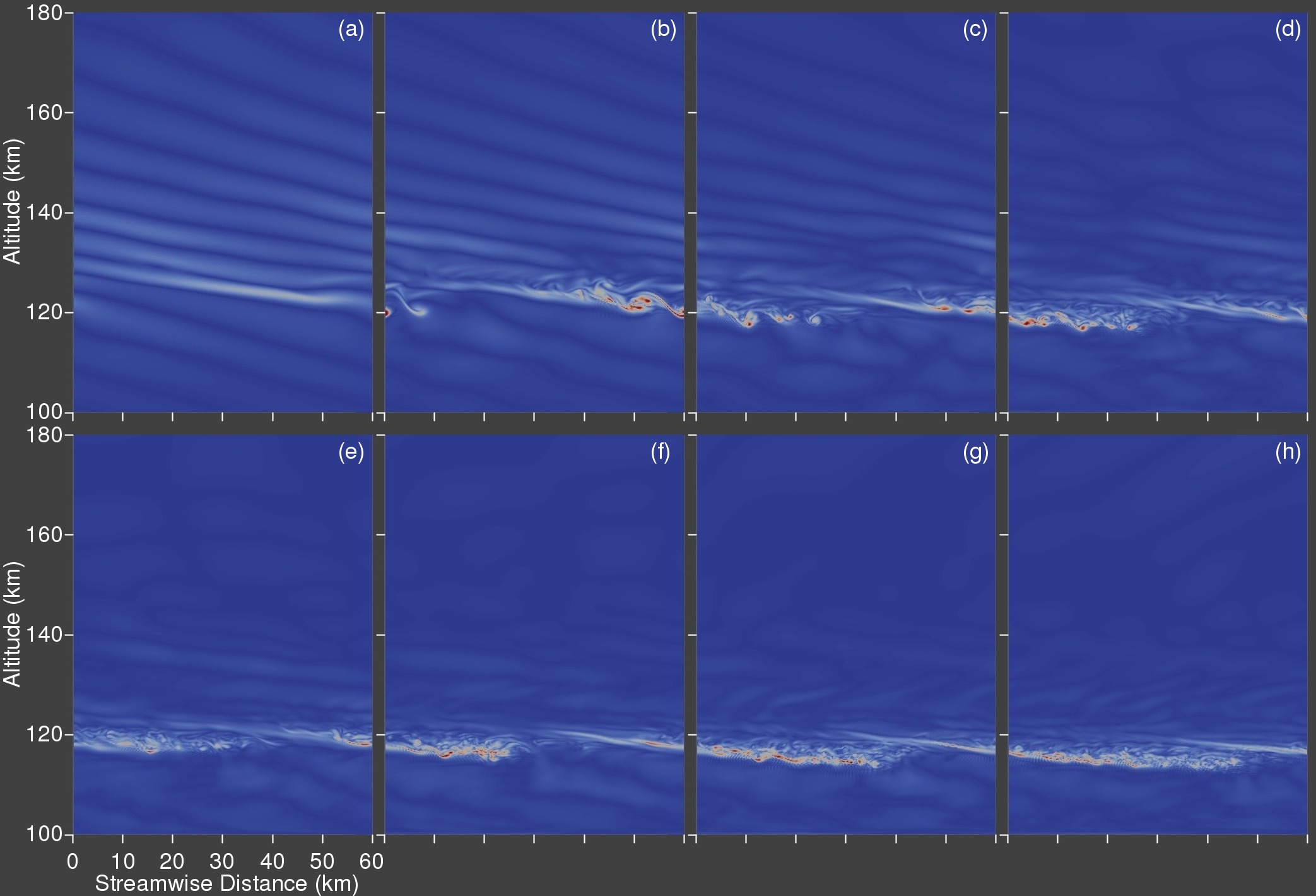This screenshot has width=1316, height=896.
Task: Click the 160 altitude tick of the lower row
Action: coord(44,534)
